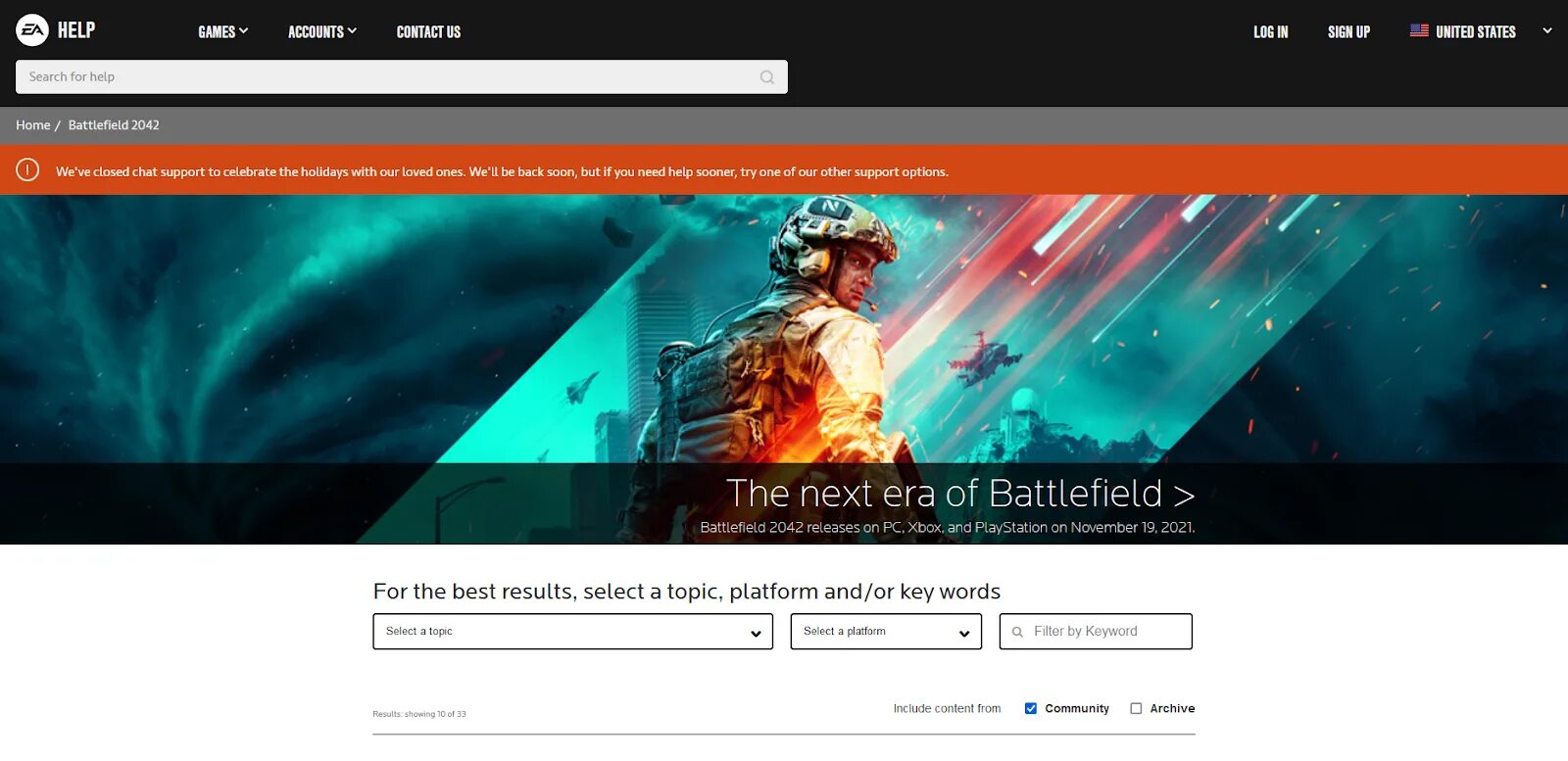Click Log In
Viewport: 1568px width, 761px height.
coord(1271,31)
